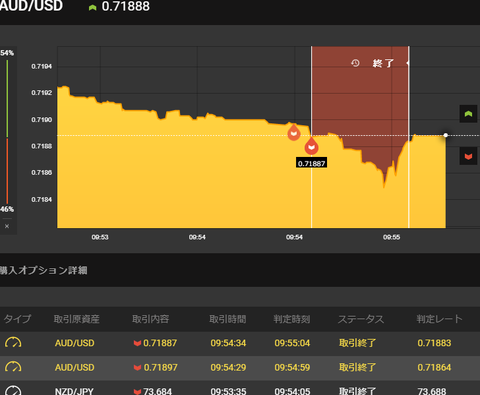Click AUD/USD in the 09:54:29 row

click(x=75, y=367)
